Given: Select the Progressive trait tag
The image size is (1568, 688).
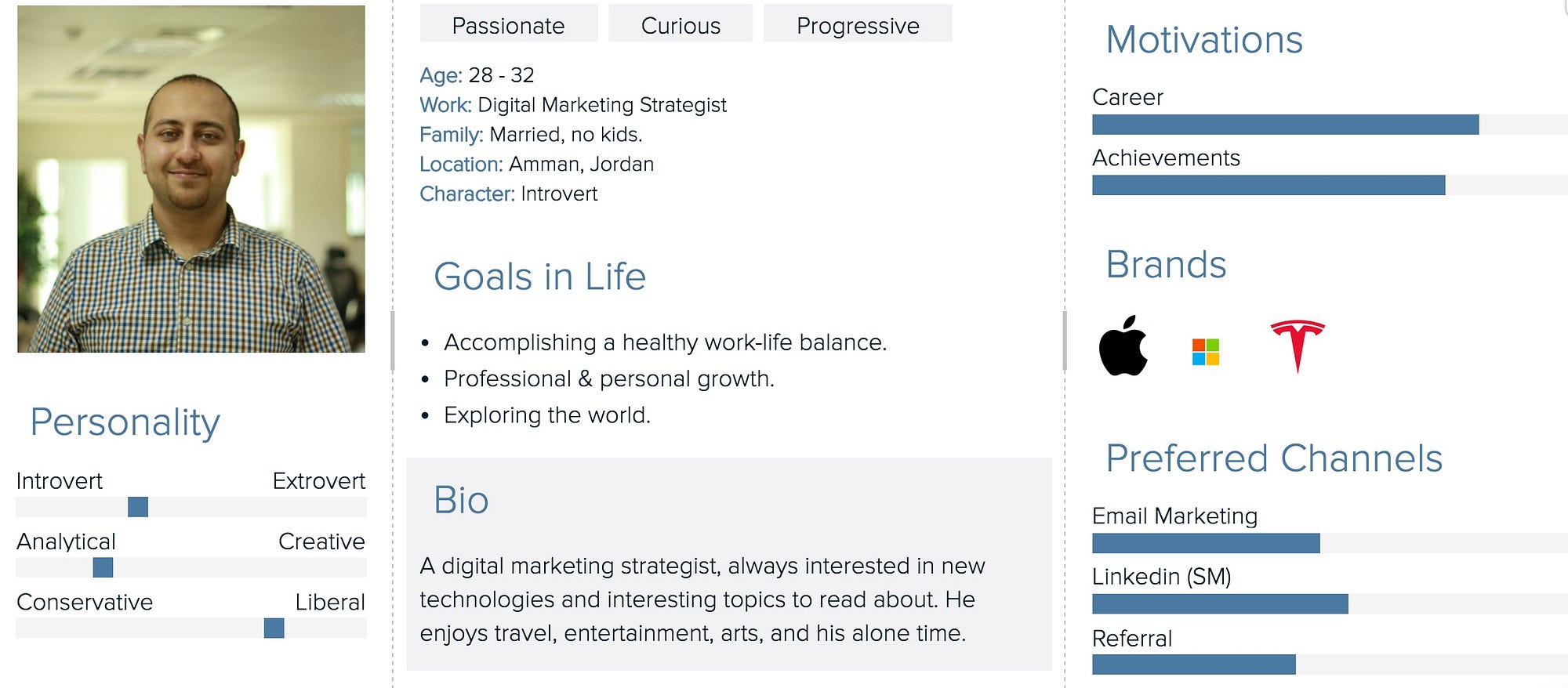Looking at the screenshot, I should pyautogui.click(x=858, y=24).
